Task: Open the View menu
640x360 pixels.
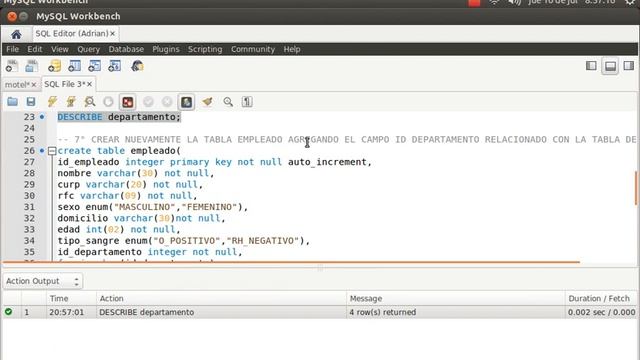Action: click(x=60, y=49)
